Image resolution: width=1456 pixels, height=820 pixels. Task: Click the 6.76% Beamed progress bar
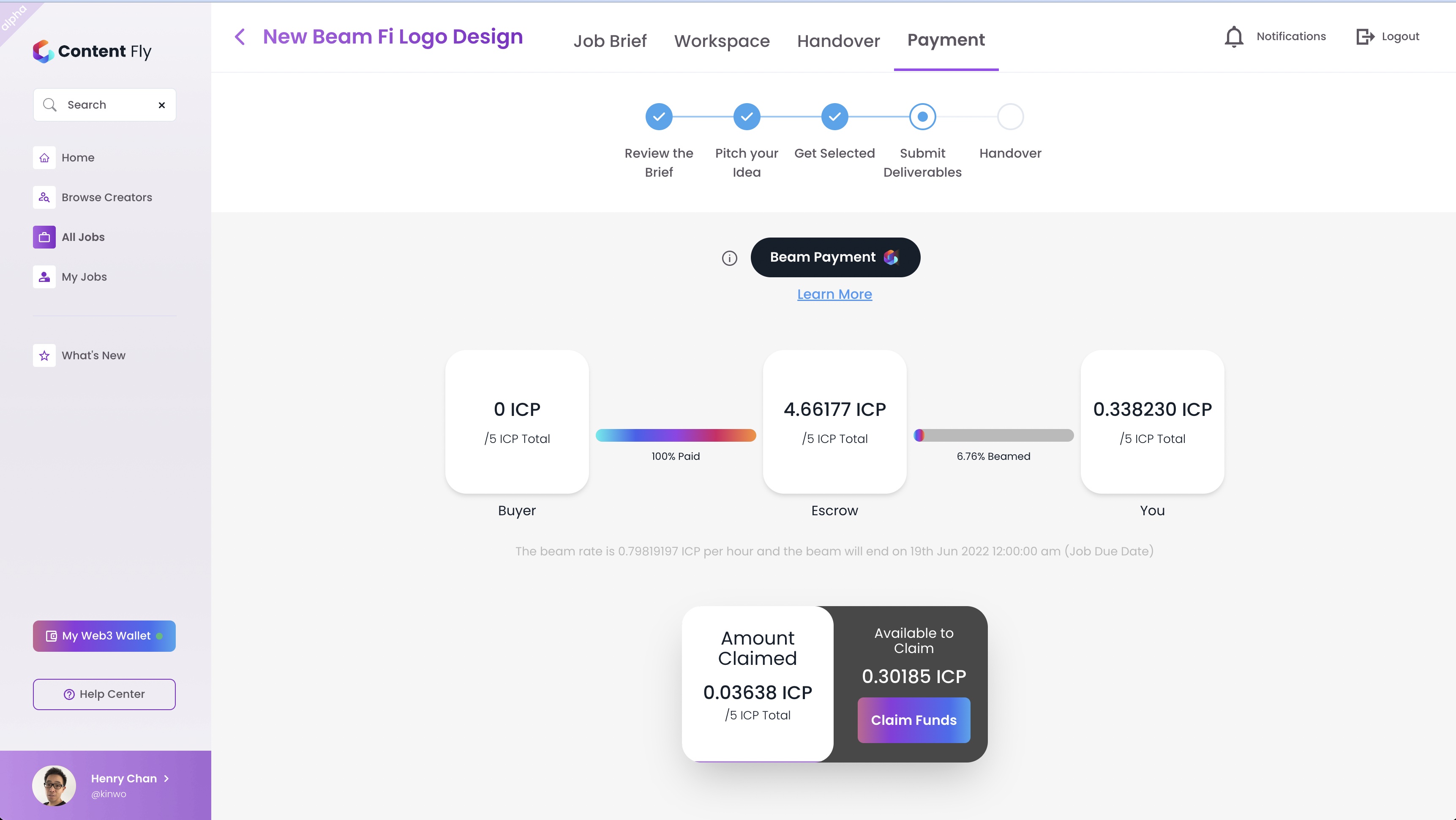[993, 435]
